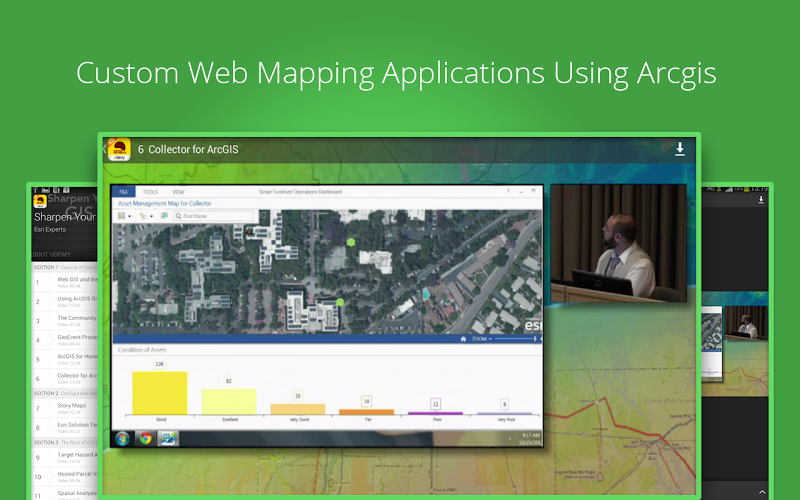This screenshot has width=800, height=500.
Task: Tap the download icon in the video header
Action: pos(680,149)
